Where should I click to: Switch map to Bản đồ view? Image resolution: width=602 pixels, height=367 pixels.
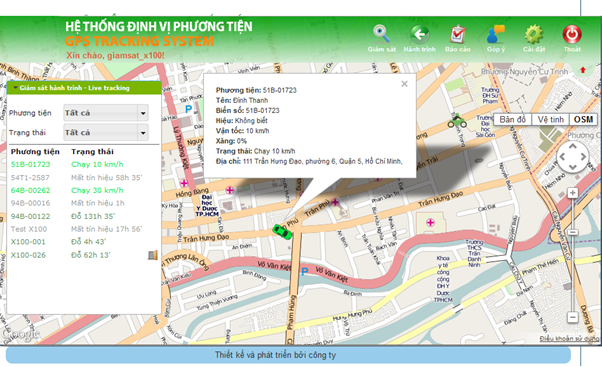point(512,119)
